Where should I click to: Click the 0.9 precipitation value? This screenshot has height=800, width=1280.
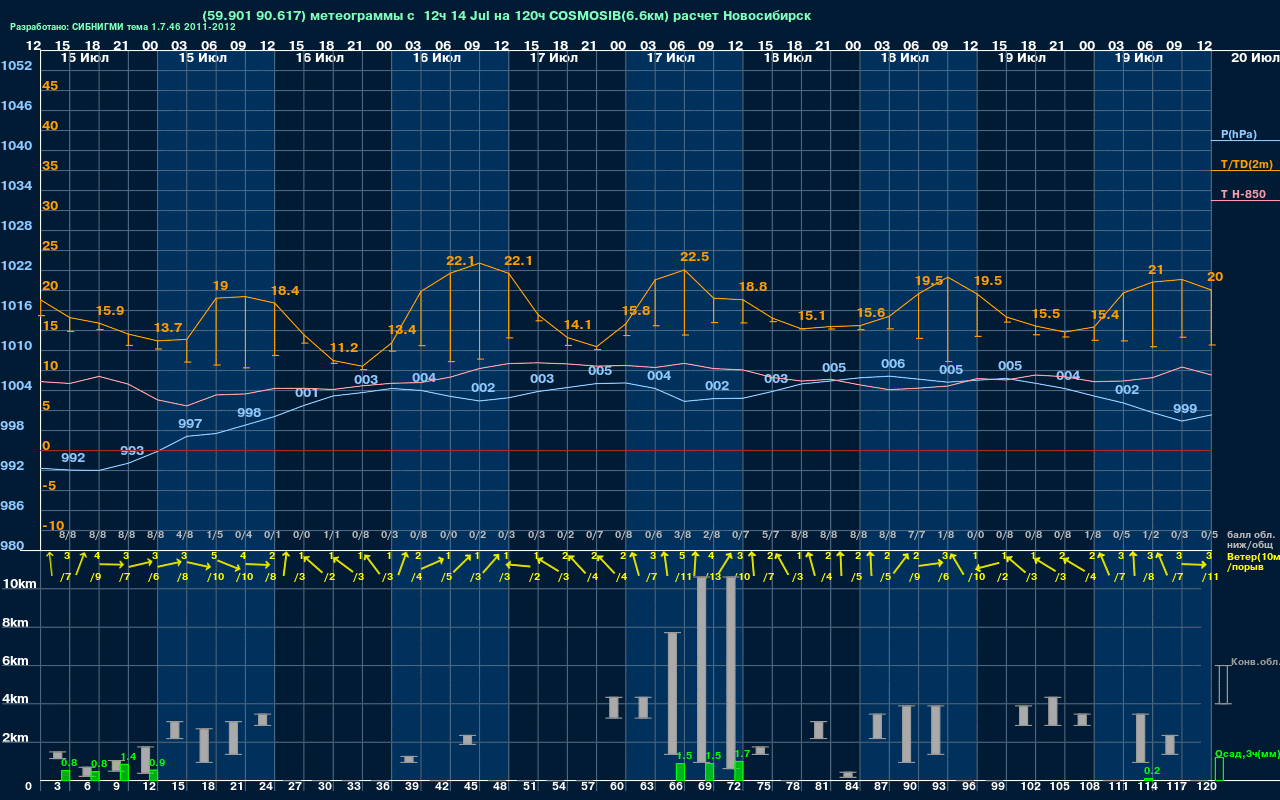point(157,763)
